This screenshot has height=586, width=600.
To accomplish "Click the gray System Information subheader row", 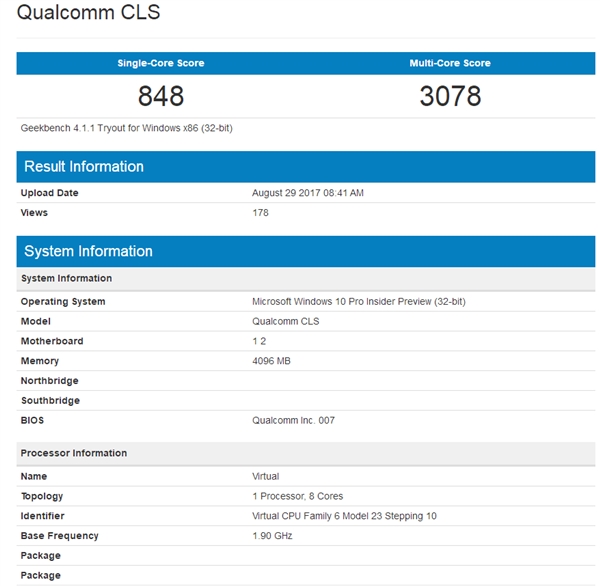I will 66,278.
